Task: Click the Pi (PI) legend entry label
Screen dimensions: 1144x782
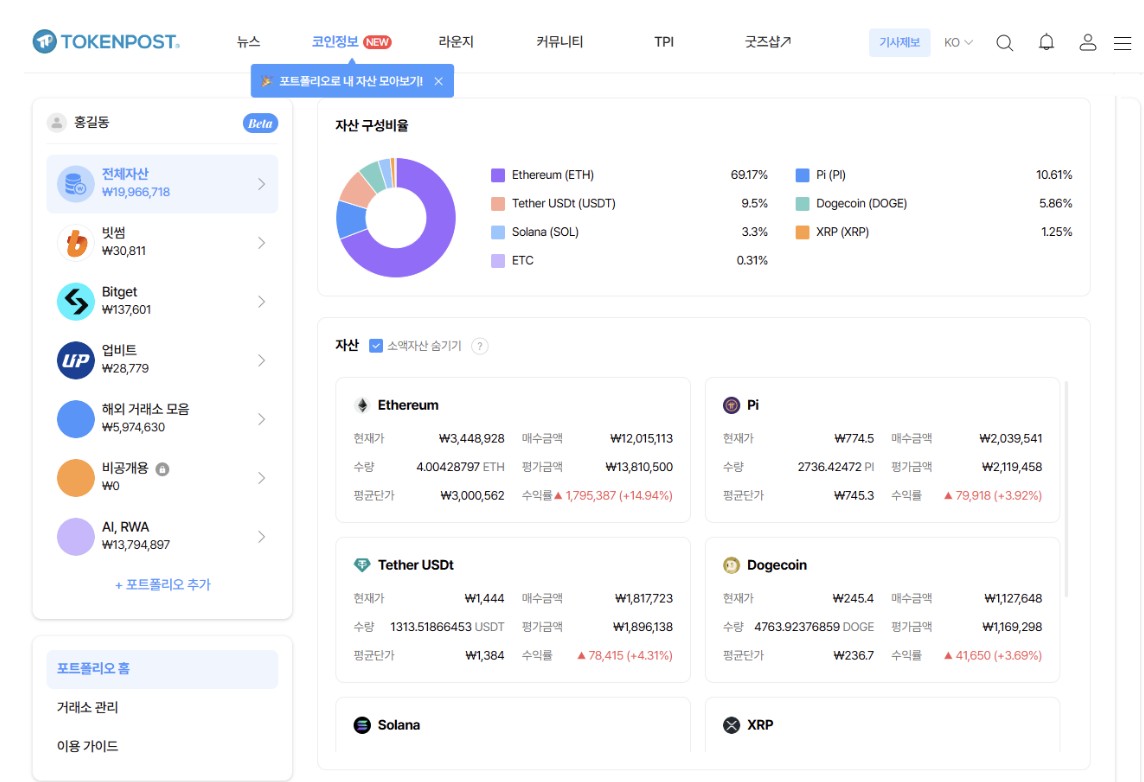Action: pyautogui.click(x=831, y=175)
